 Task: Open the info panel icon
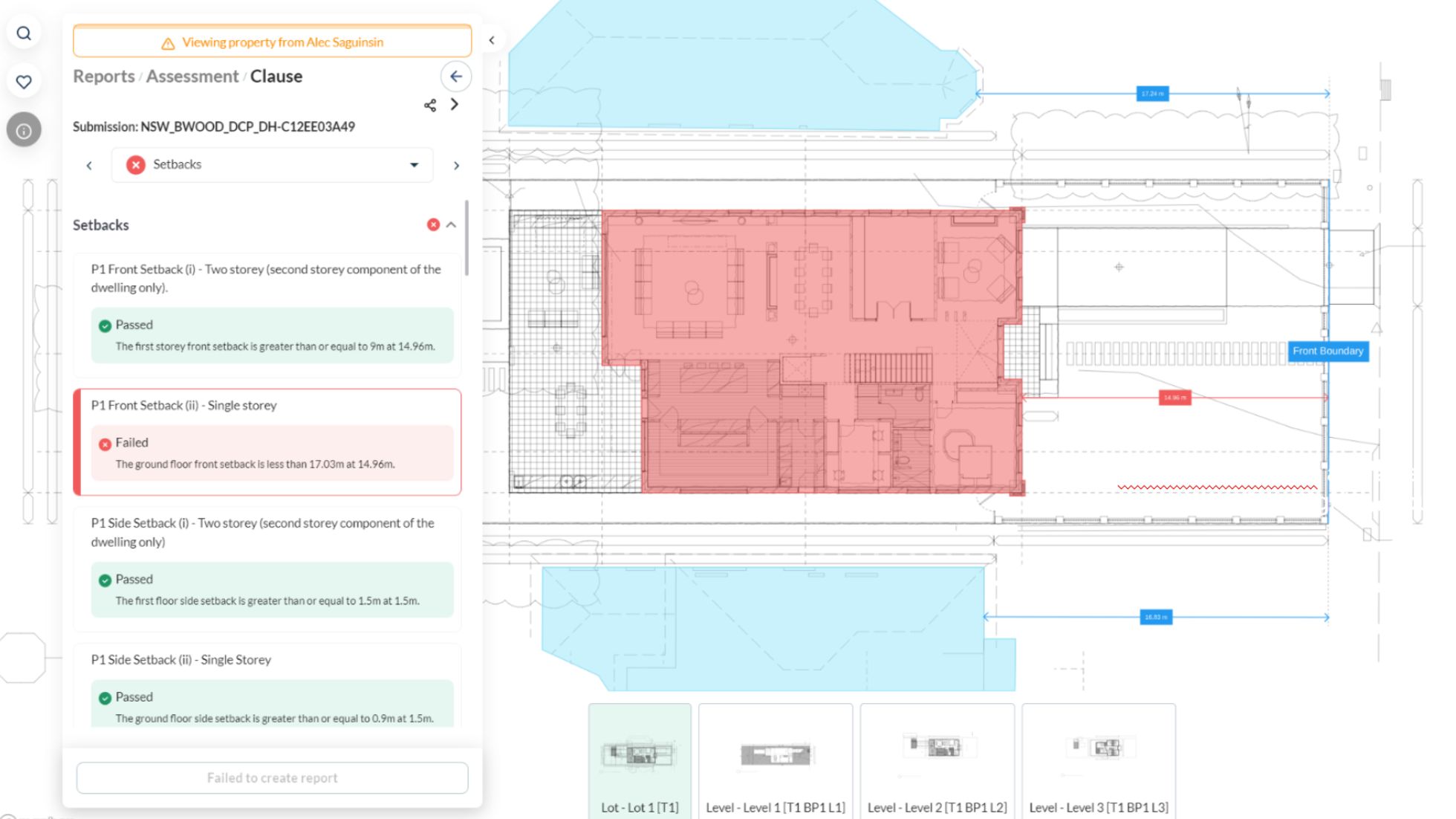[23, 130]
